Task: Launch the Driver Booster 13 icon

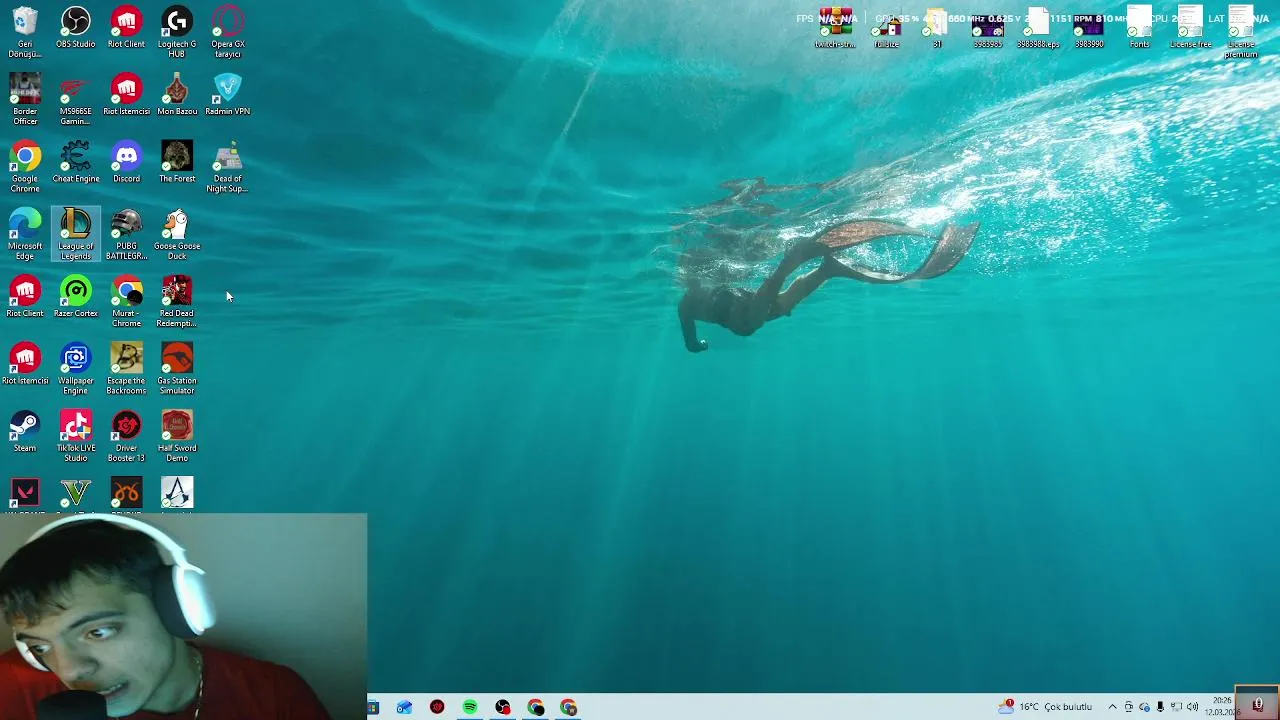Action: 127,436
